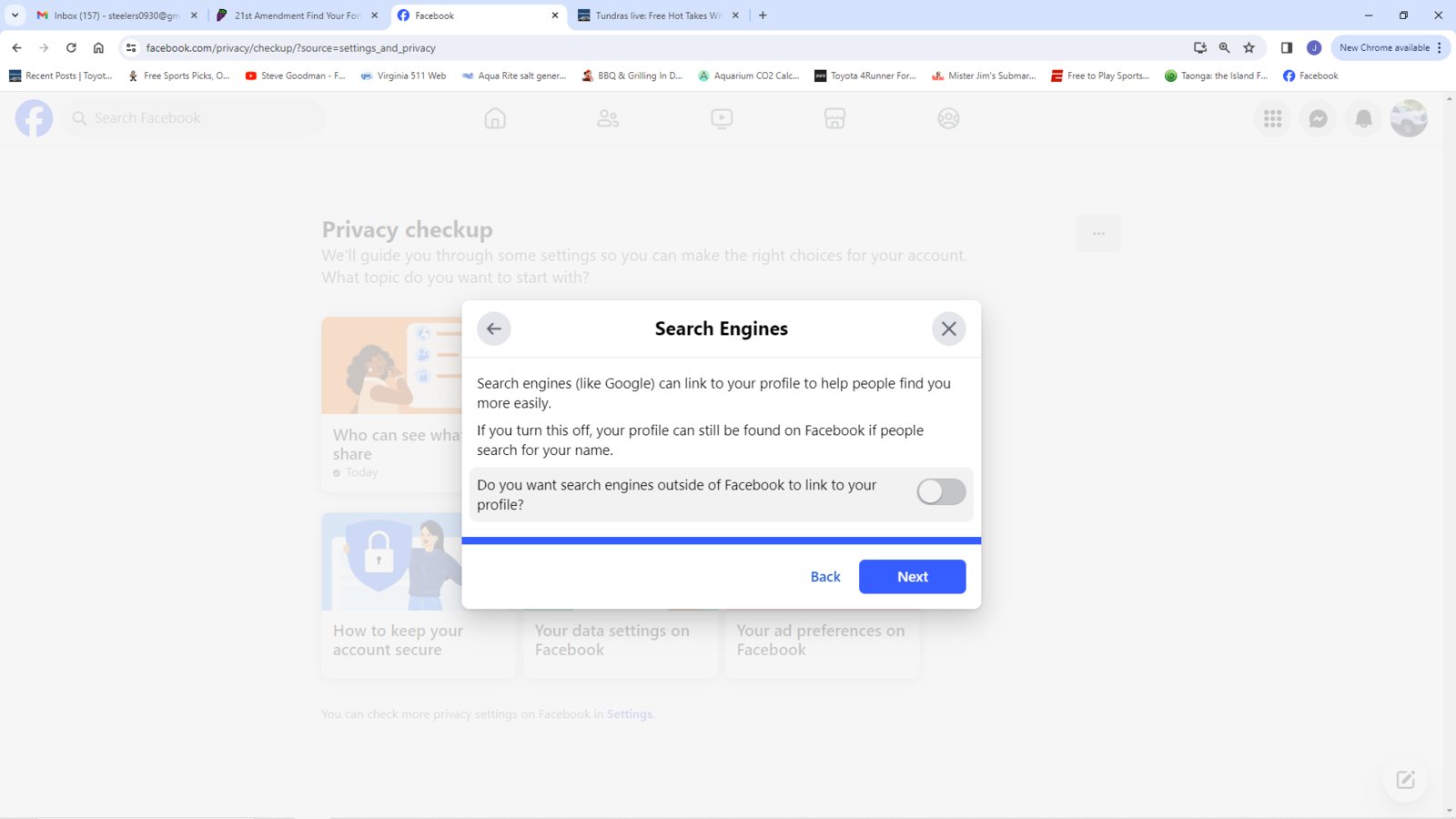
Task: Switch to Tundras live browser tab
Action: 659,15
